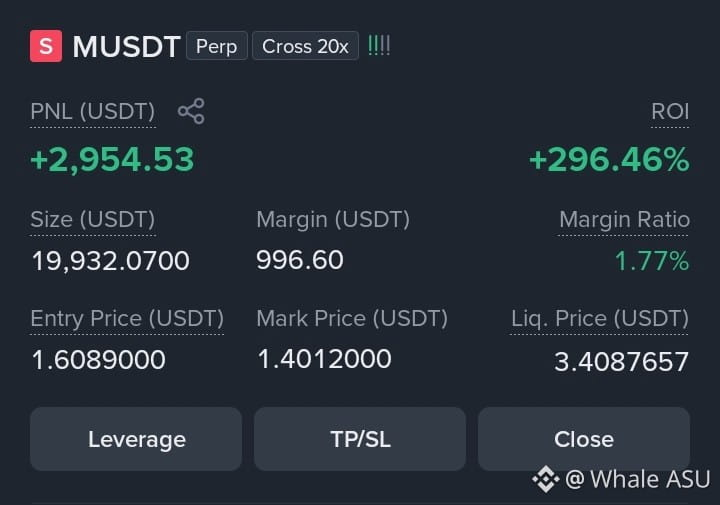The height and width of the screenshot is (505, 720).
Task: Click the +2,954.53 PNL value
Action: pos(112,159)
